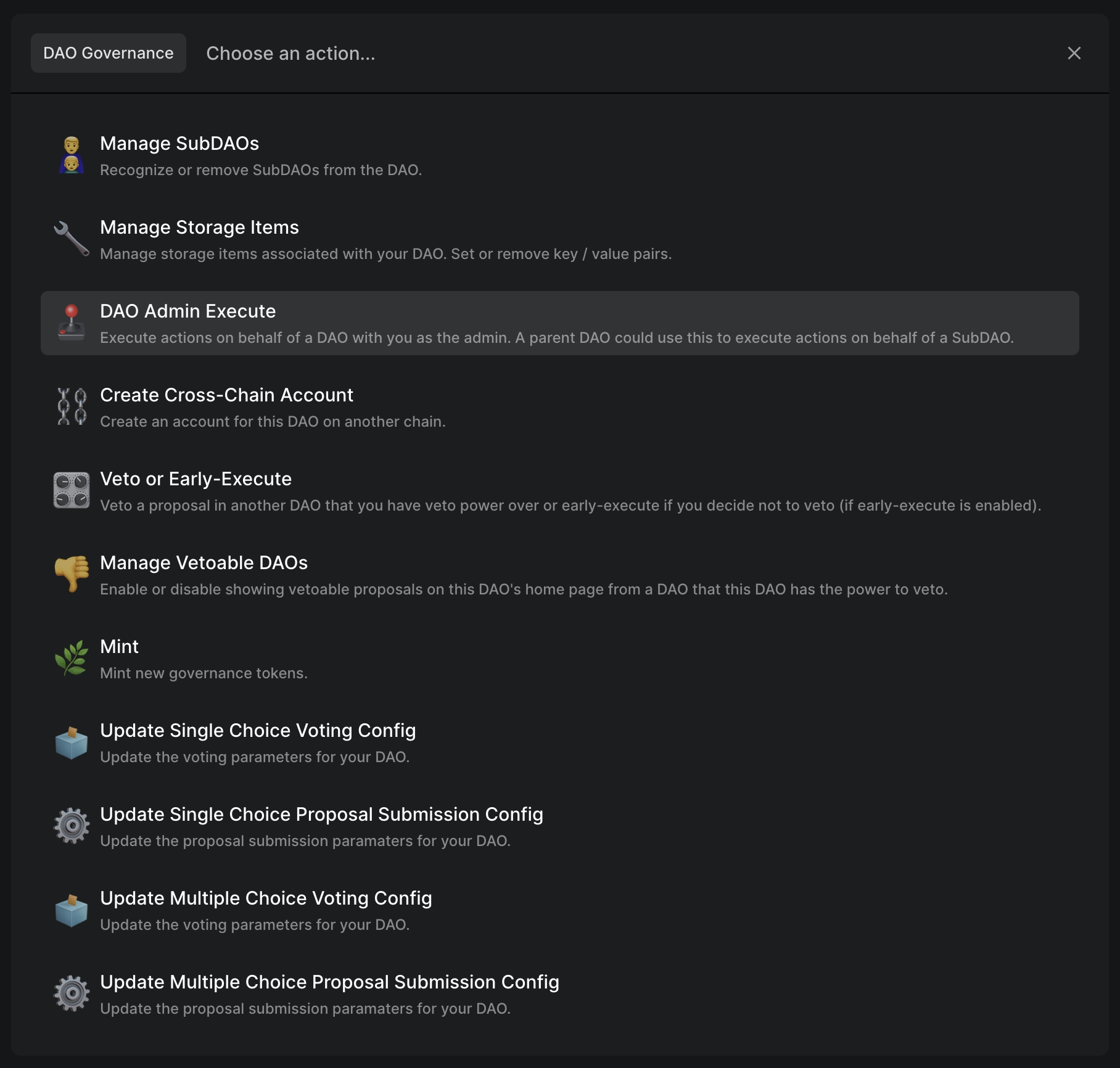The width and height of the screenshot is (1120, 1068).
Task: Open Update Single Choice Voting Config title
Action: point(258,731)
